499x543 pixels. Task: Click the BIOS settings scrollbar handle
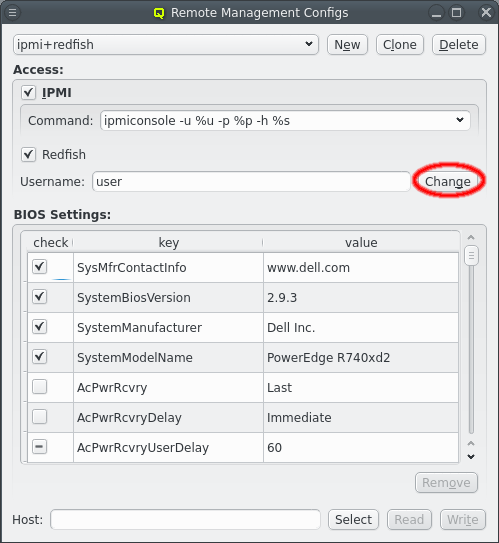click(471, 256)
